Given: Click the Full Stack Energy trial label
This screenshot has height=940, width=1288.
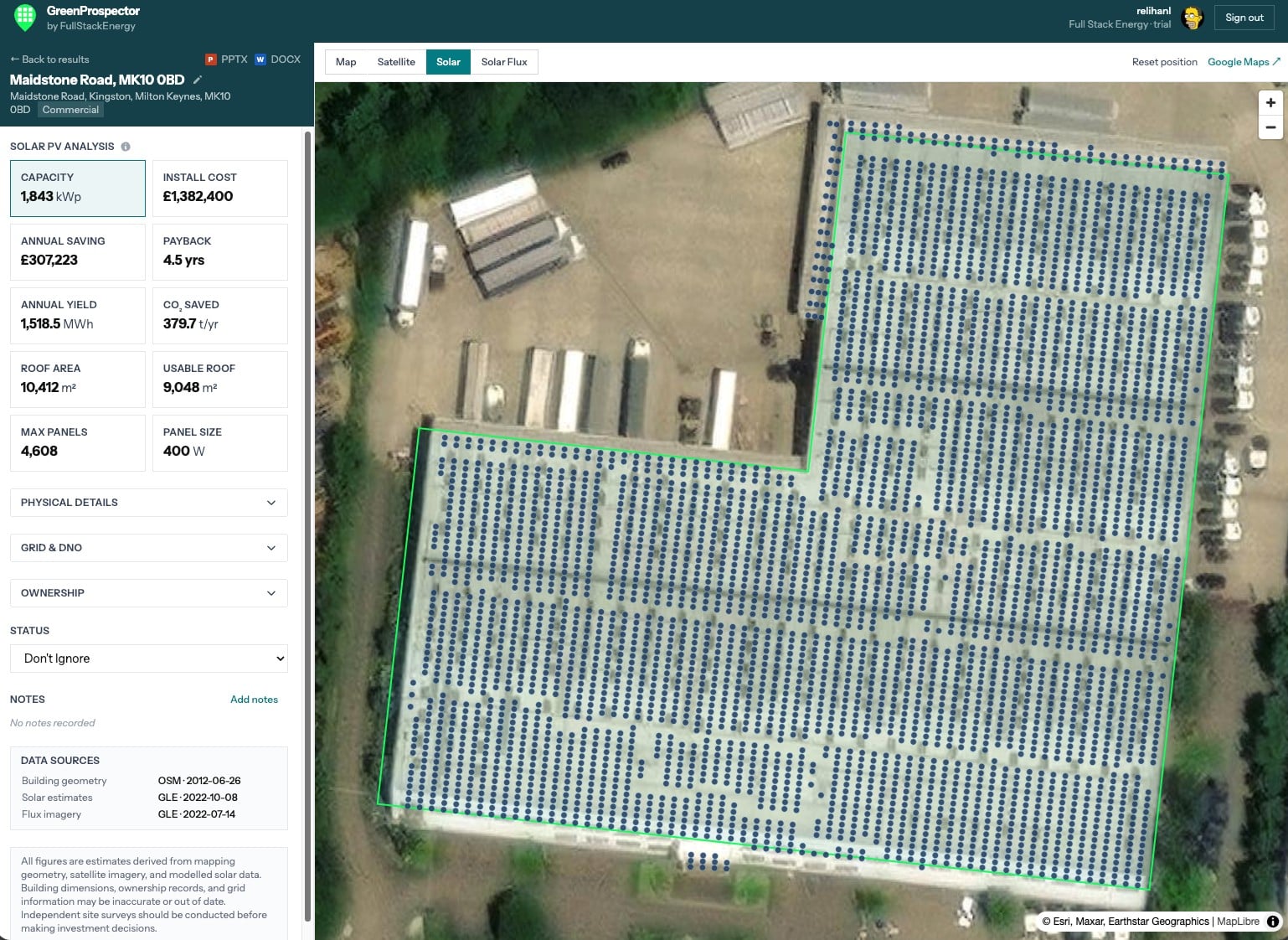Looking at the screenshot, I should (1120, 24).
